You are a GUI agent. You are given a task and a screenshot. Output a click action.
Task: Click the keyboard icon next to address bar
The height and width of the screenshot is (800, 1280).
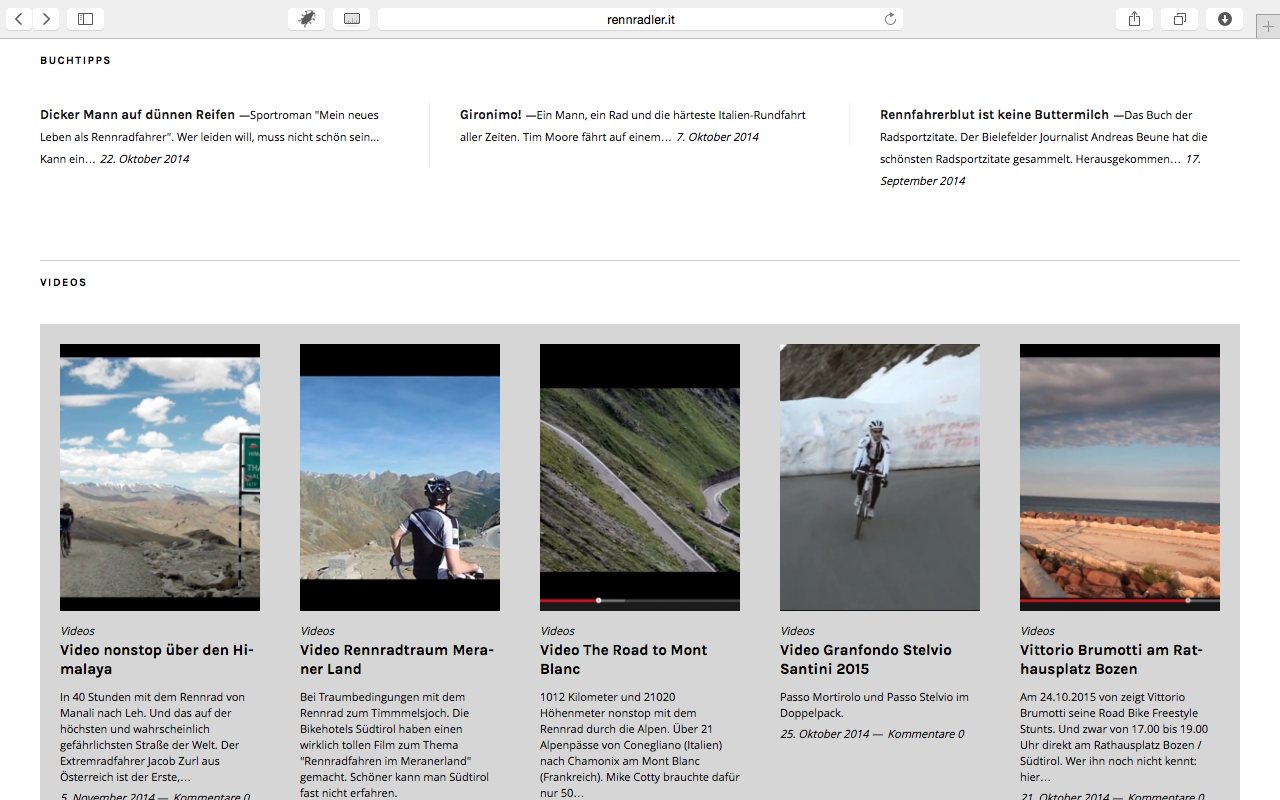point(351,19)
